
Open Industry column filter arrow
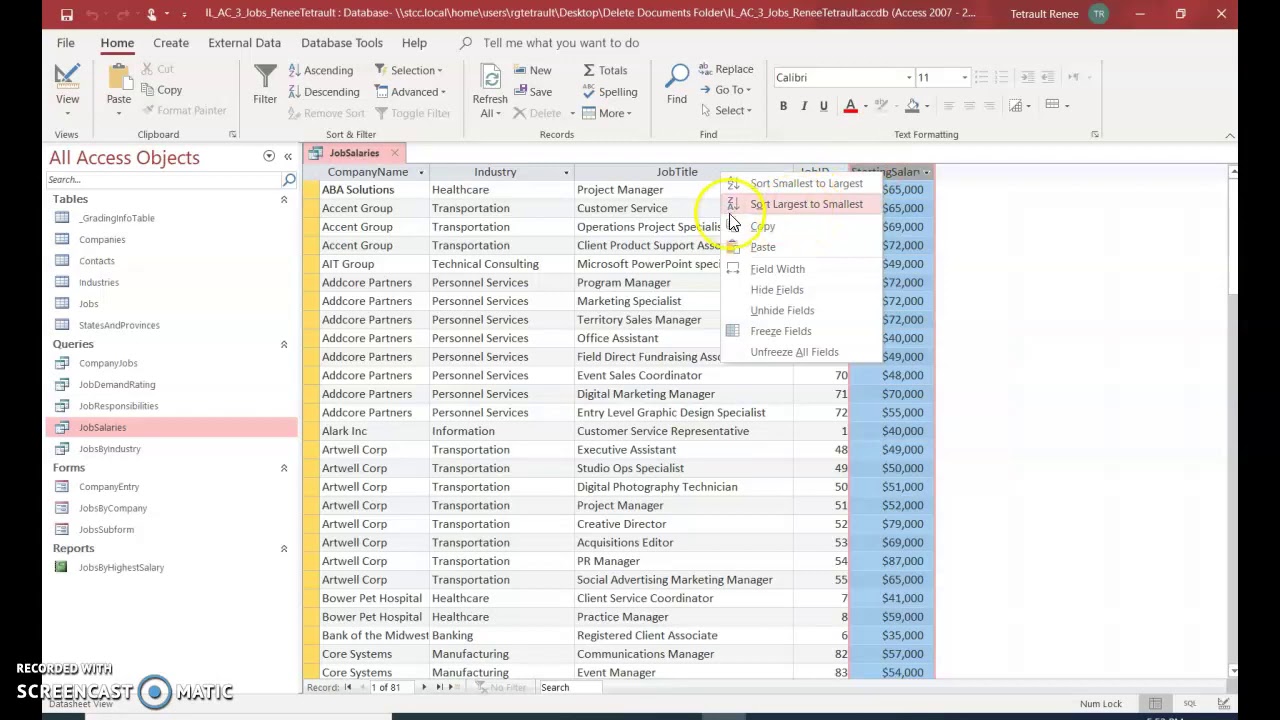coord(566,173)
